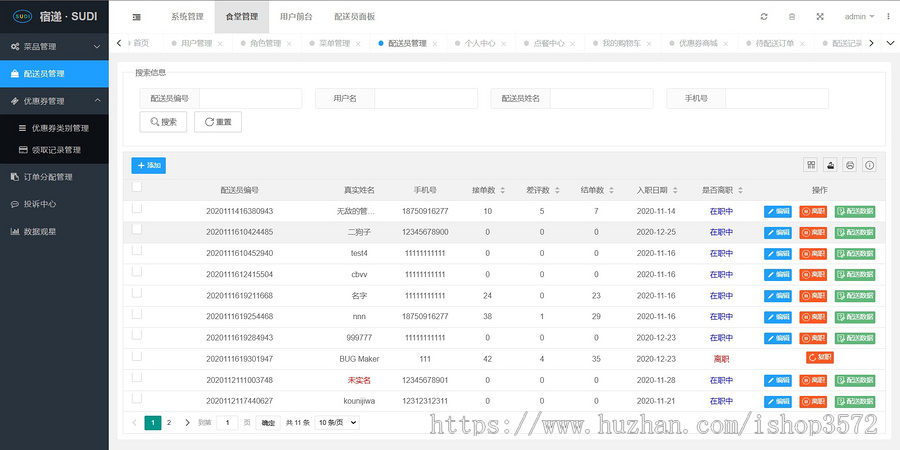Sort by 结单数 column arrows
This screenshot has width=900, height=450.
611,190
